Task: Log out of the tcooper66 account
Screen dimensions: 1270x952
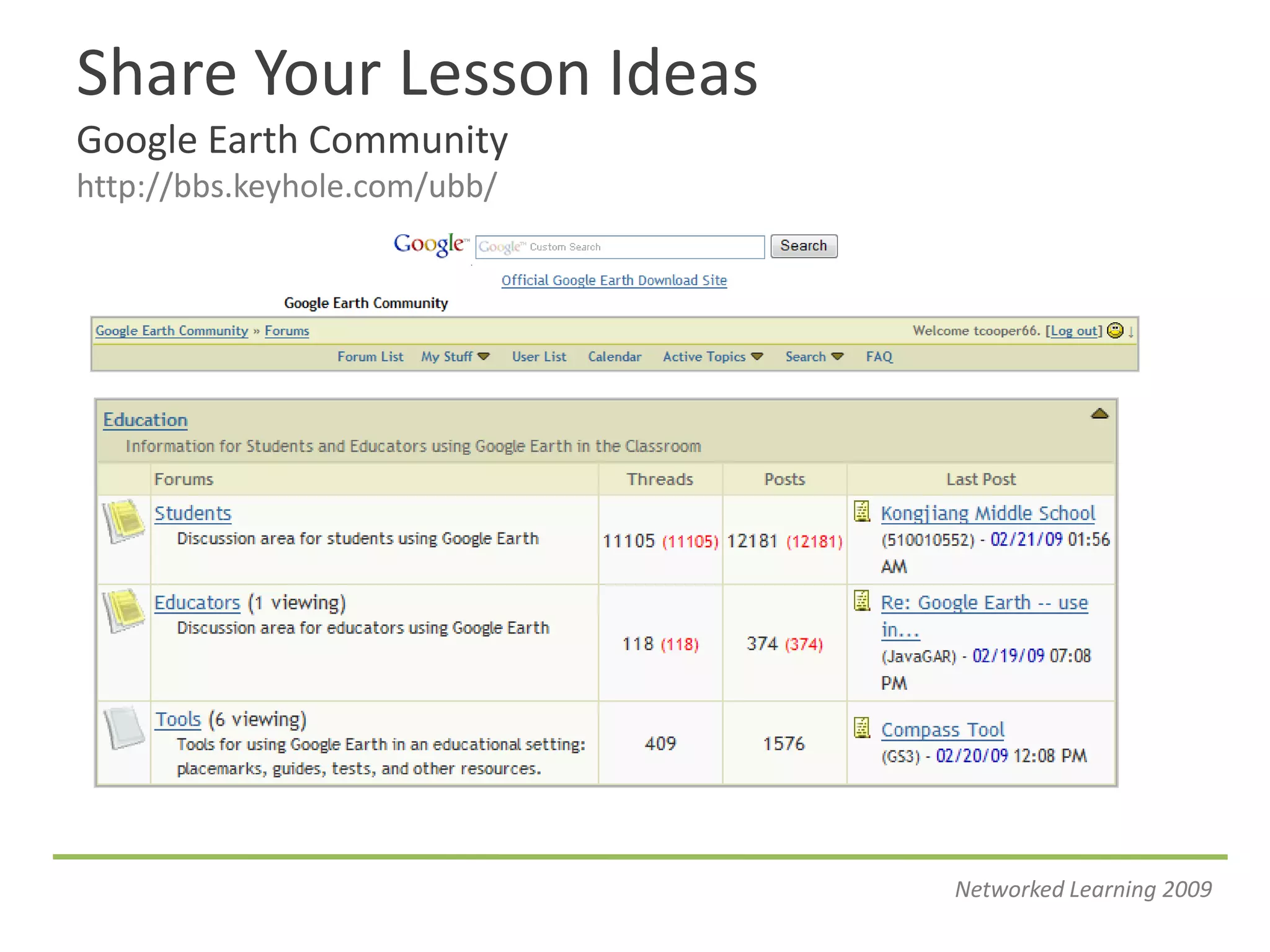Action: pos(1074,331)
